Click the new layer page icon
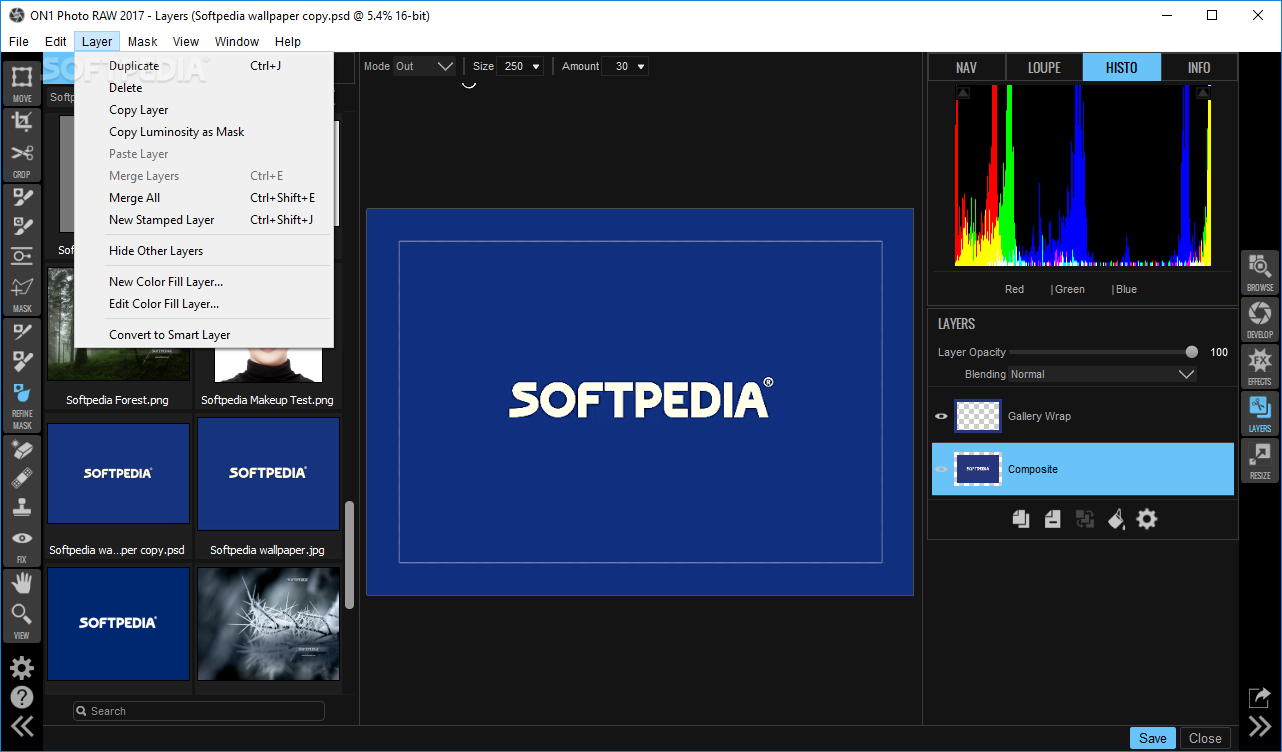1282x752 pixels. pyautogui.click(x=1052, y=519)
